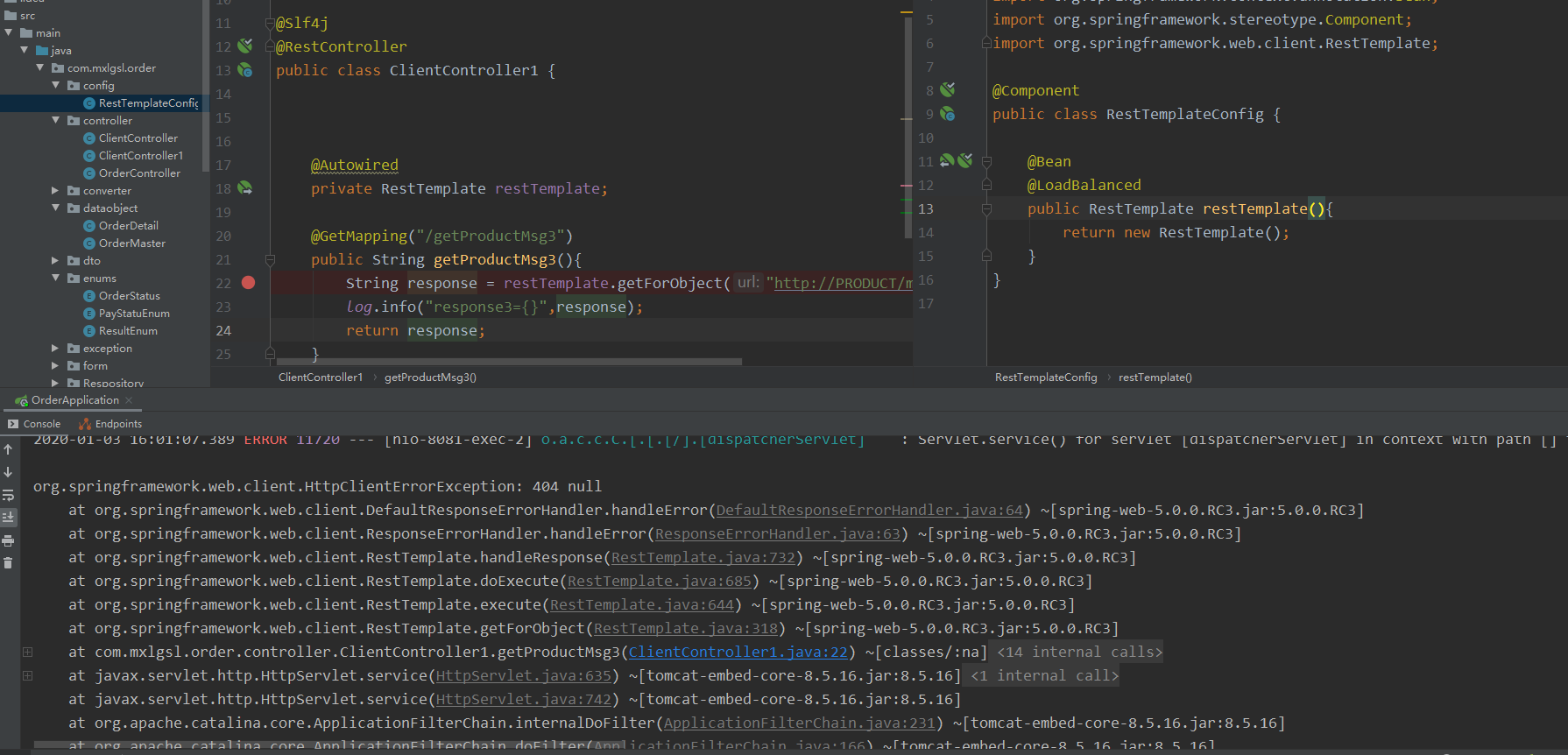
Task: Collapse the dataobject package
Action: point(56,208)
